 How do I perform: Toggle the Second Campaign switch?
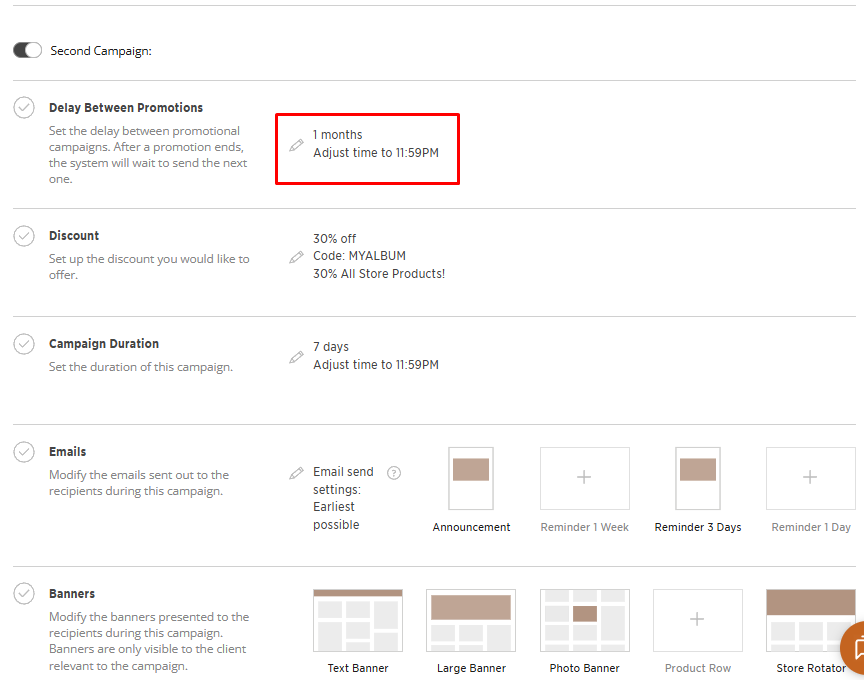pos(27,50)
